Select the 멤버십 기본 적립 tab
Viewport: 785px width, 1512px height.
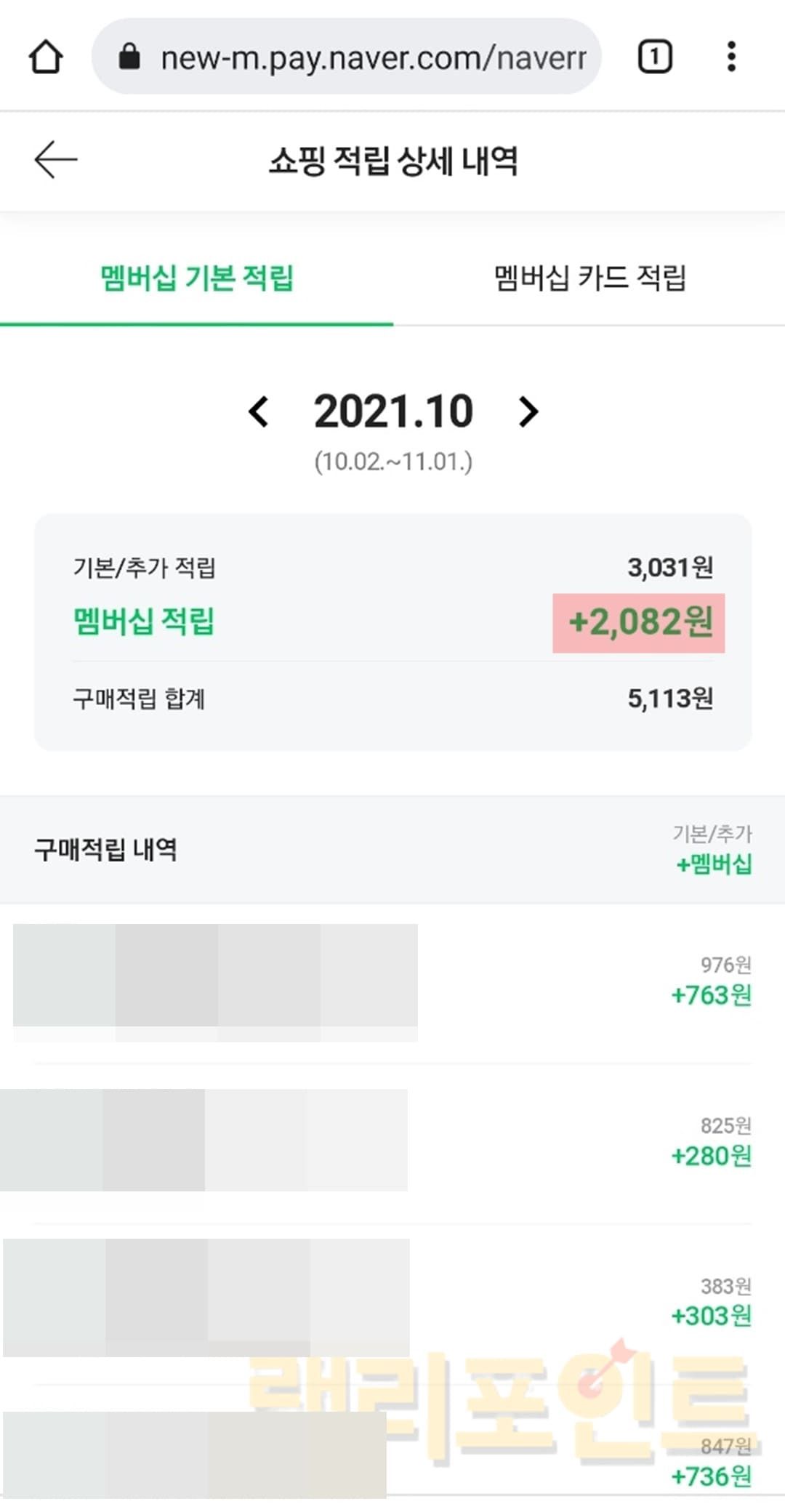coord(196,277)
